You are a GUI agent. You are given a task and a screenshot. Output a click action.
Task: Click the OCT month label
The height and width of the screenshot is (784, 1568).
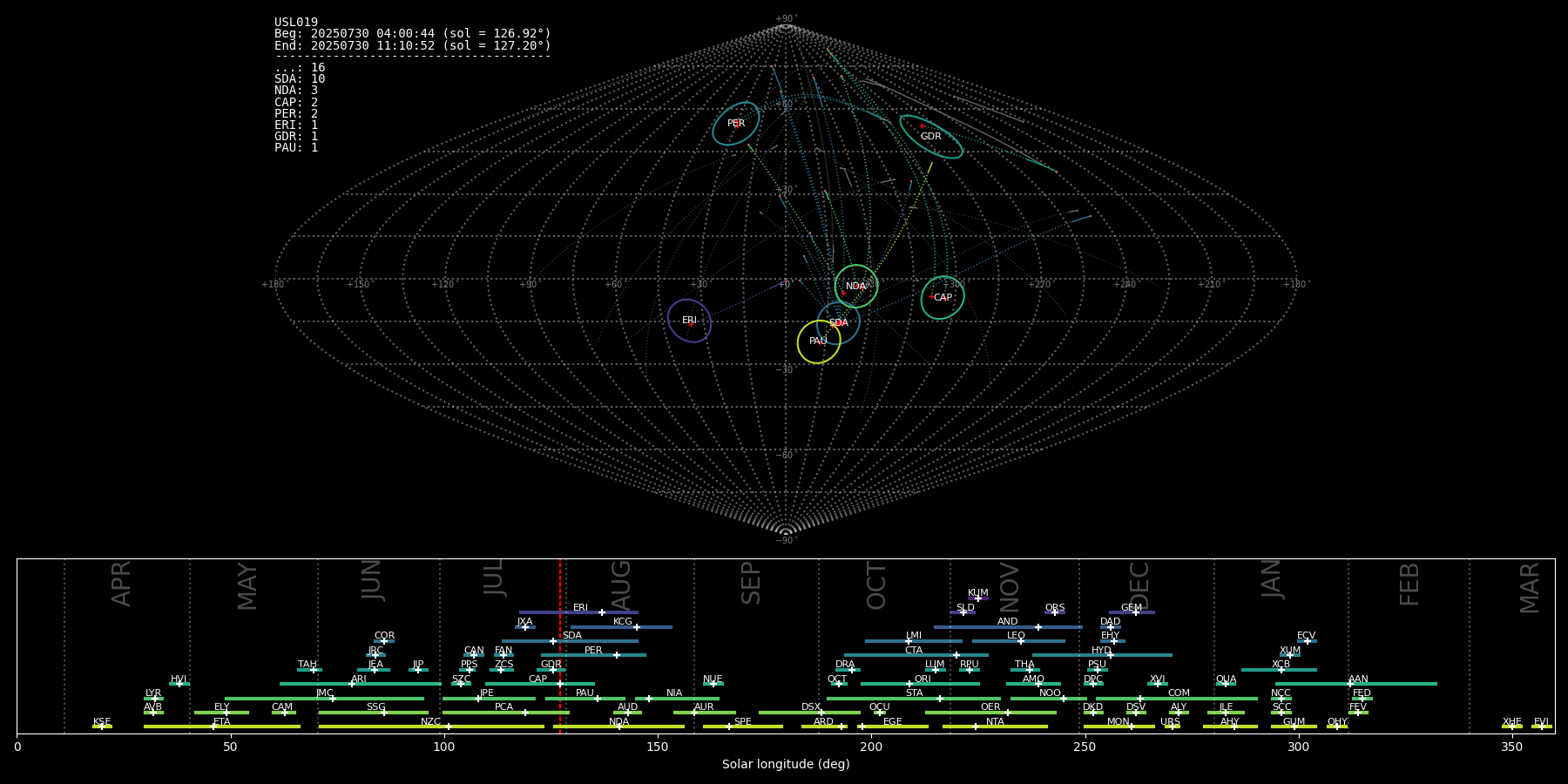coord(876,585)
